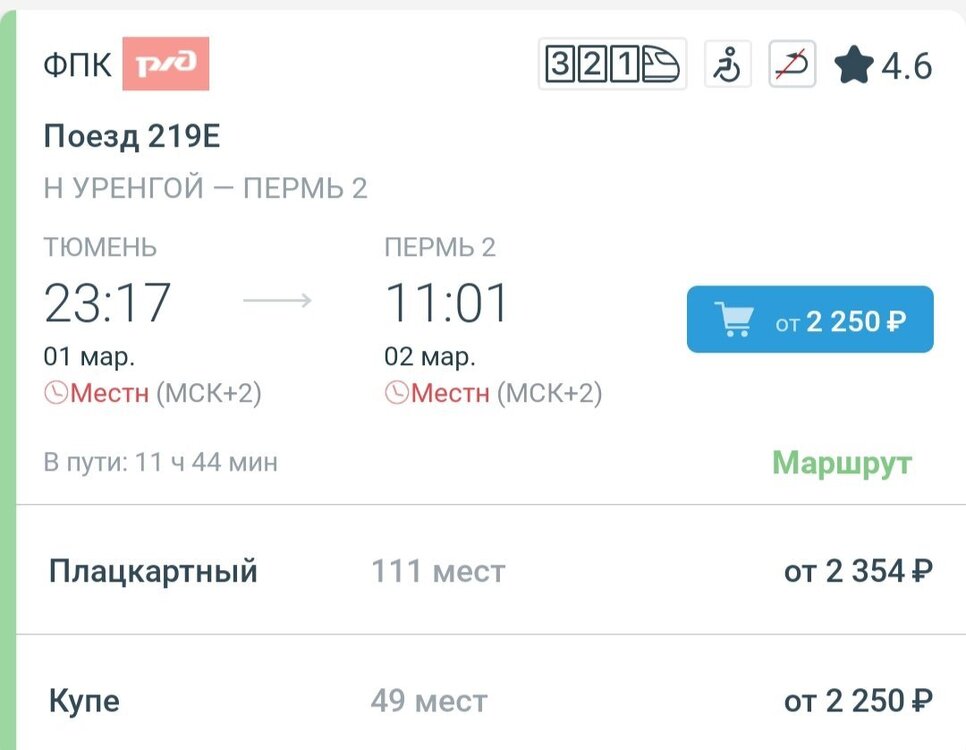Open the Маршрут route link
The width and height of the screenshot is (966, 750).
click(842, 463)
